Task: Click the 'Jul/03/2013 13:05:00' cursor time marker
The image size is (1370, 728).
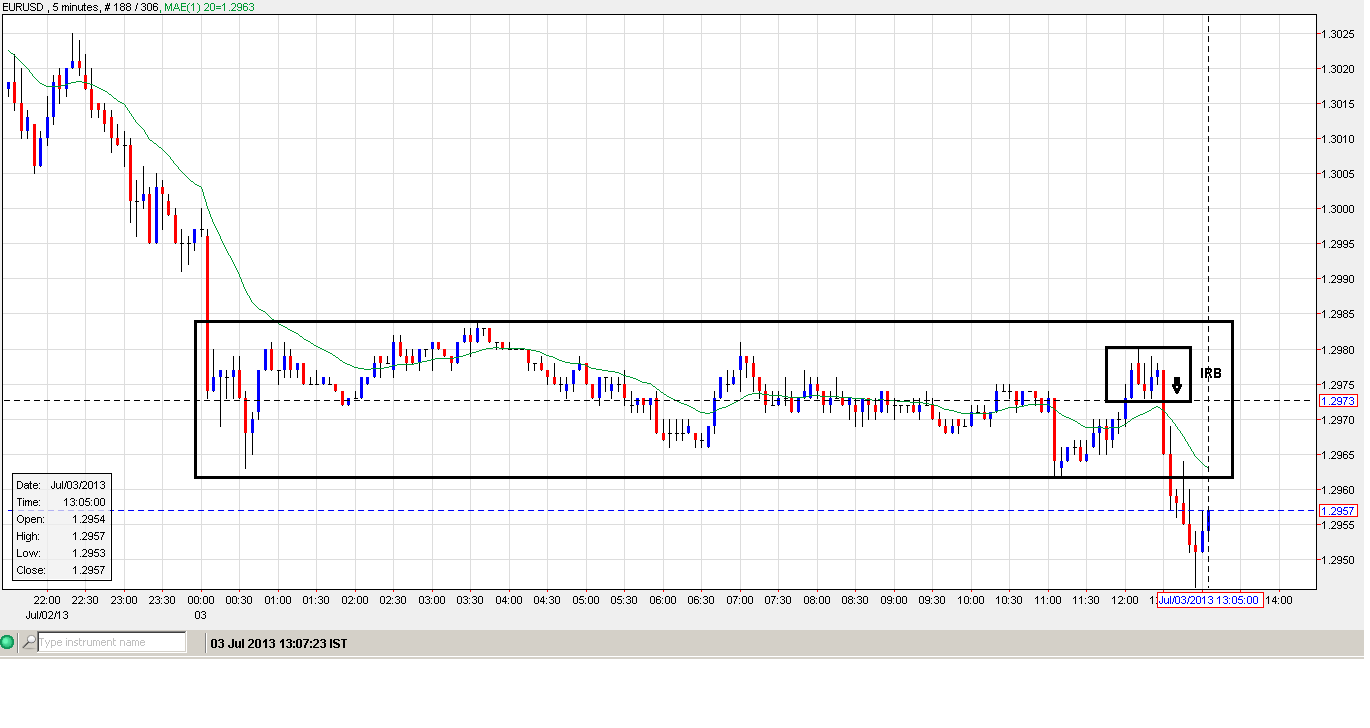Action: (1208, 600)
